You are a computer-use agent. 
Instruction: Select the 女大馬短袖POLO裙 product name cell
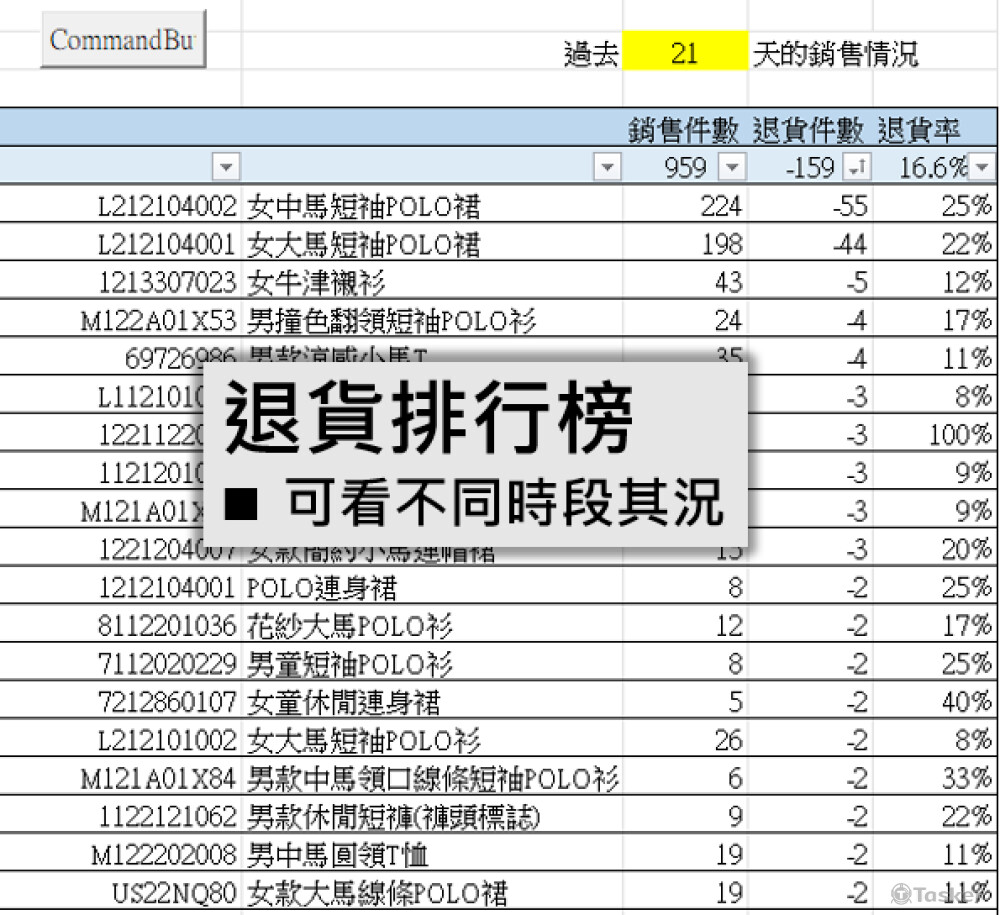364,245
